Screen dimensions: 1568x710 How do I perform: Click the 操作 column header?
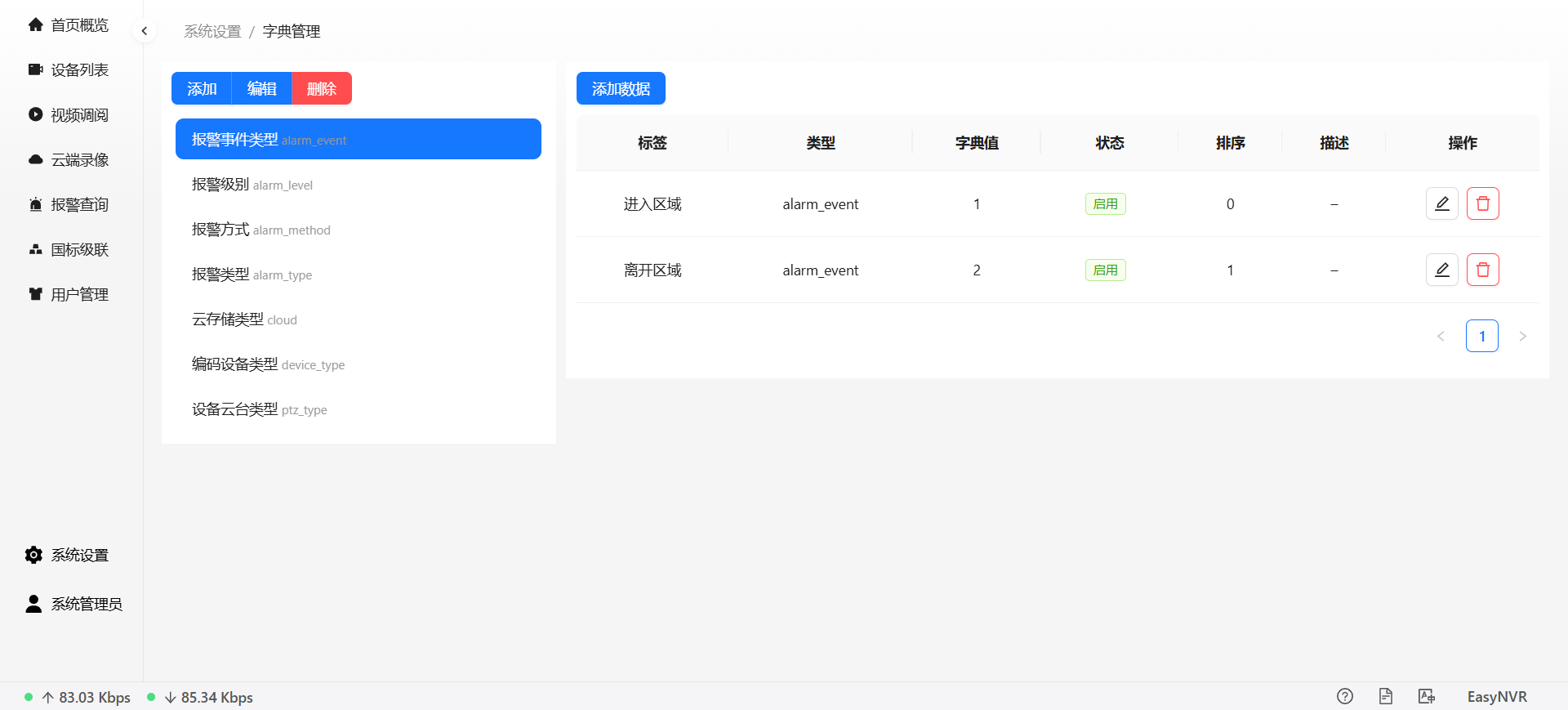click(1463, 143)
